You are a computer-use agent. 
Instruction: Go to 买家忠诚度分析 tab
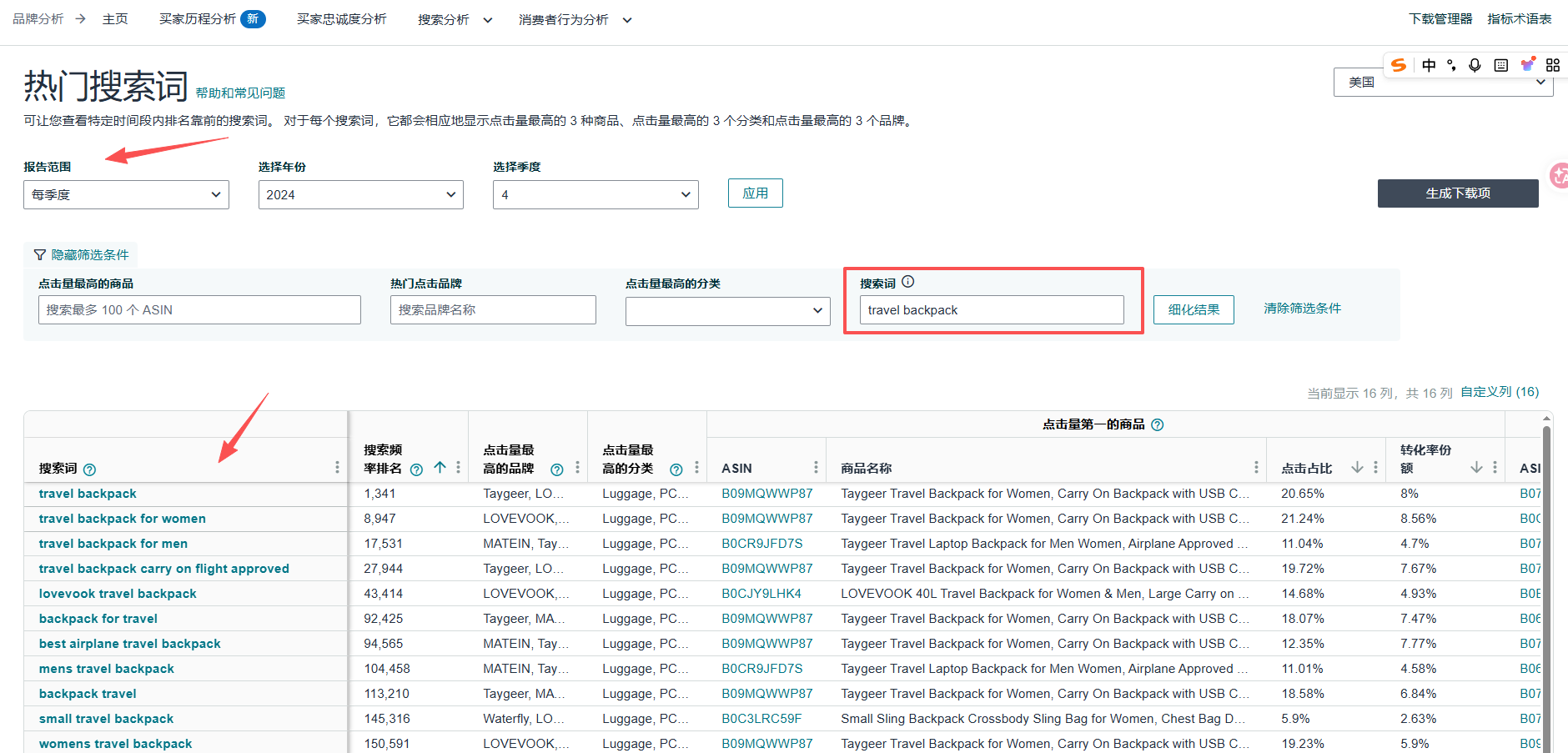click(x=341, y=19)
